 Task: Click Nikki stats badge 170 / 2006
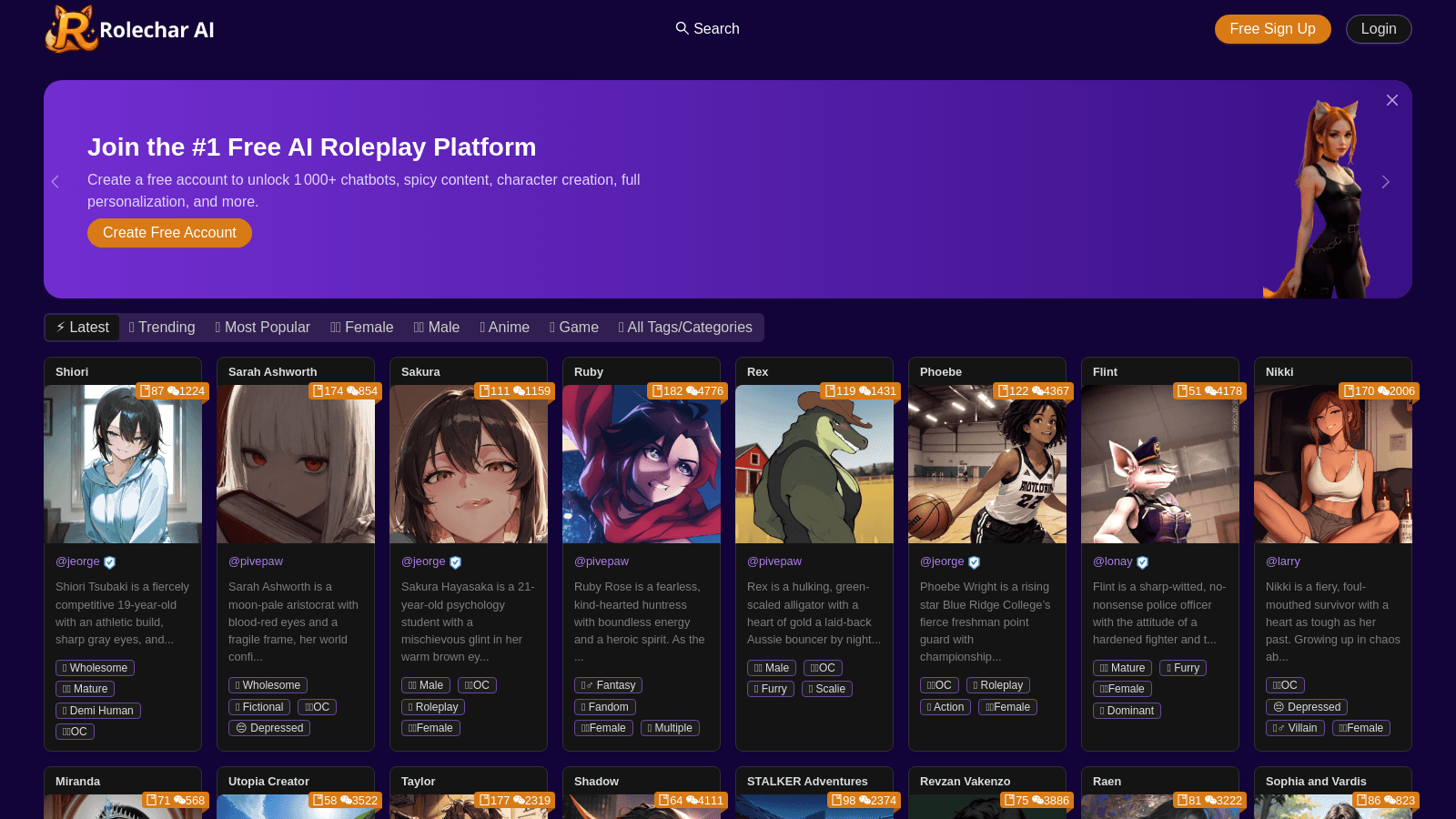tap(1380, 391)
